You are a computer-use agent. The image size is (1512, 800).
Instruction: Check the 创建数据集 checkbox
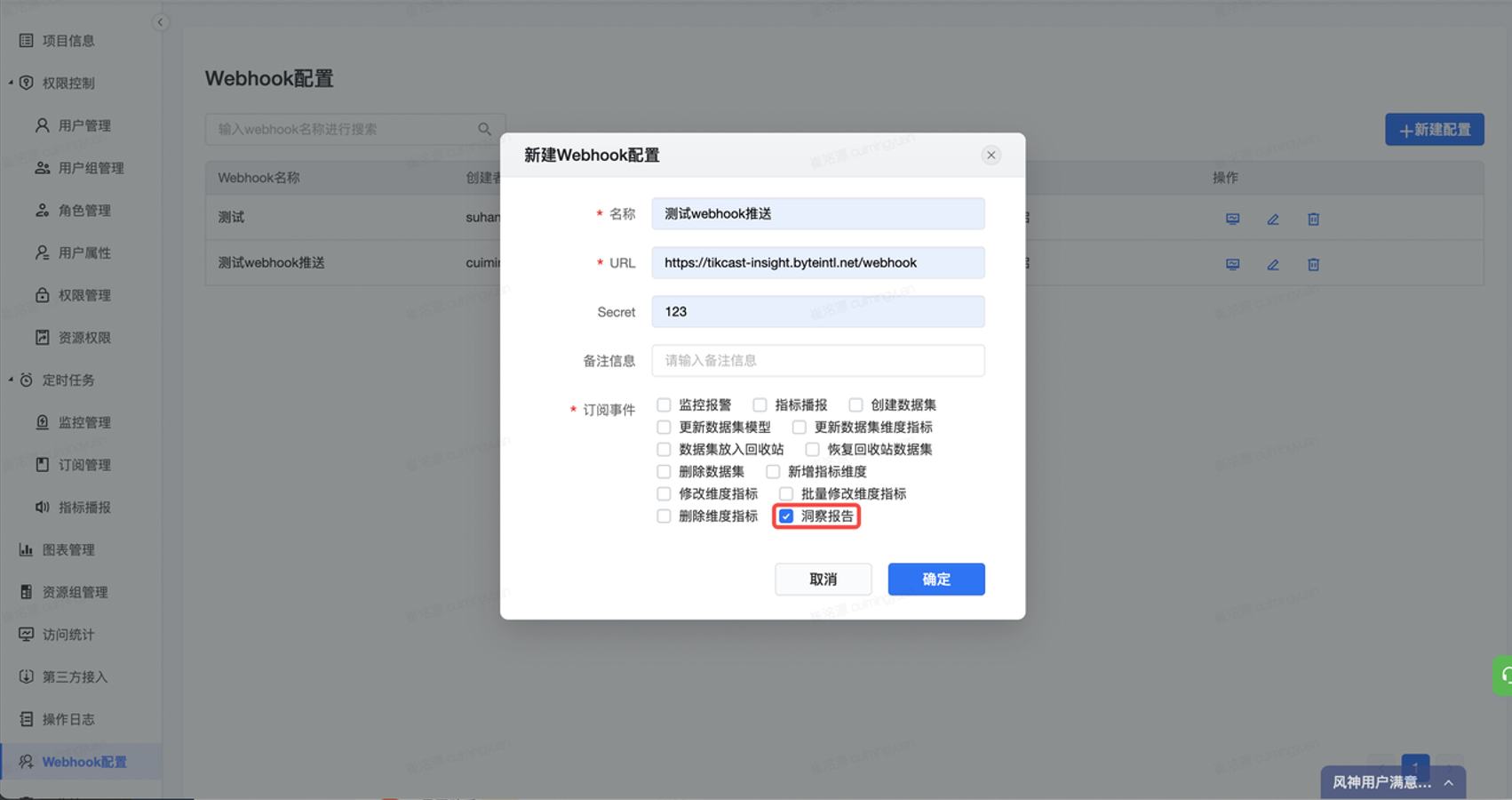point(855,405)
